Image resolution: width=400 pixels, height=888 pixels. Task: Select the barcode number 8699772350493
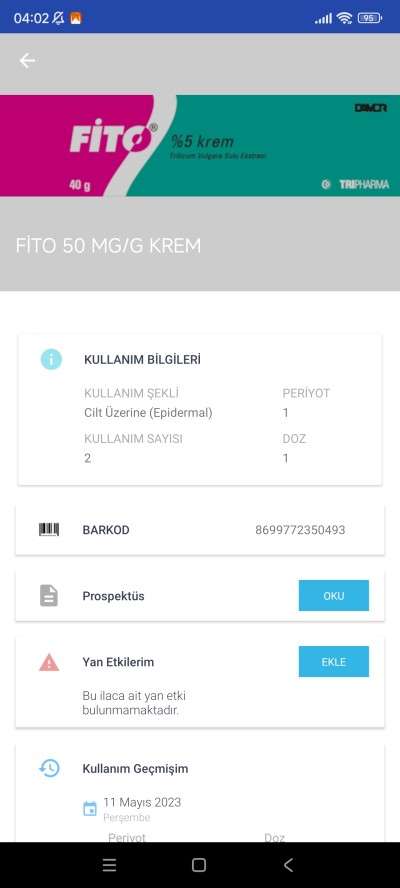pyautogui.click(x=300, y=530)
